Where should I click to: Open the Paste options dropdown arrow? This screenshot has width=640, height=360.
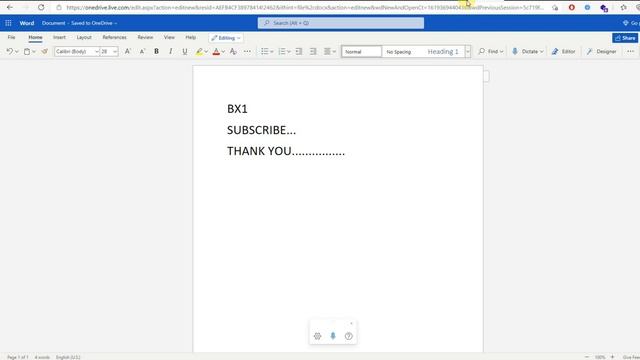pyautogui.click(x=34, y=52)
